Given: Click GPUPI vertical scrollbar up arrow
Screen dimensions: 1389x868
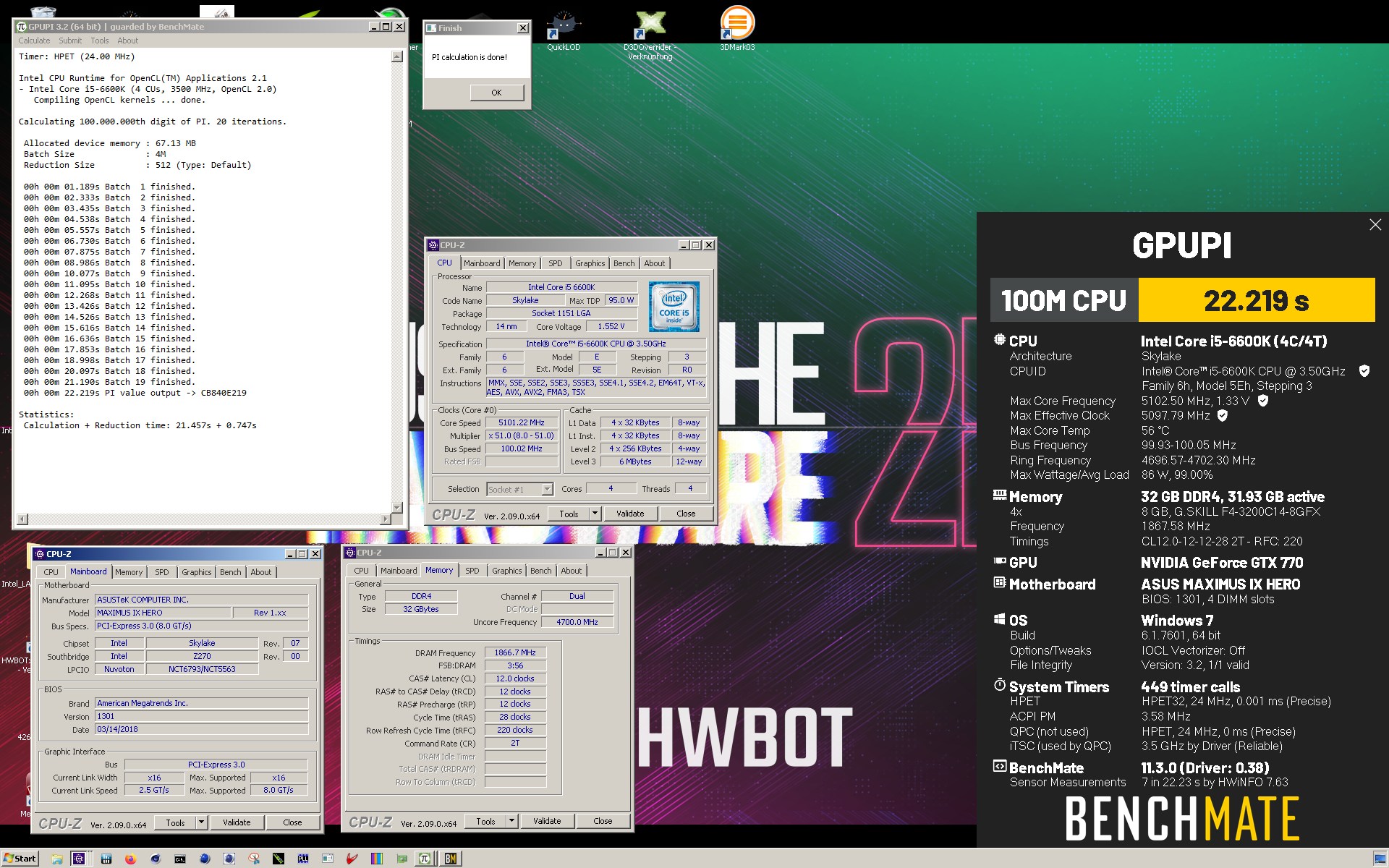Looking at the screenshot, I should (x=396, y=56).
